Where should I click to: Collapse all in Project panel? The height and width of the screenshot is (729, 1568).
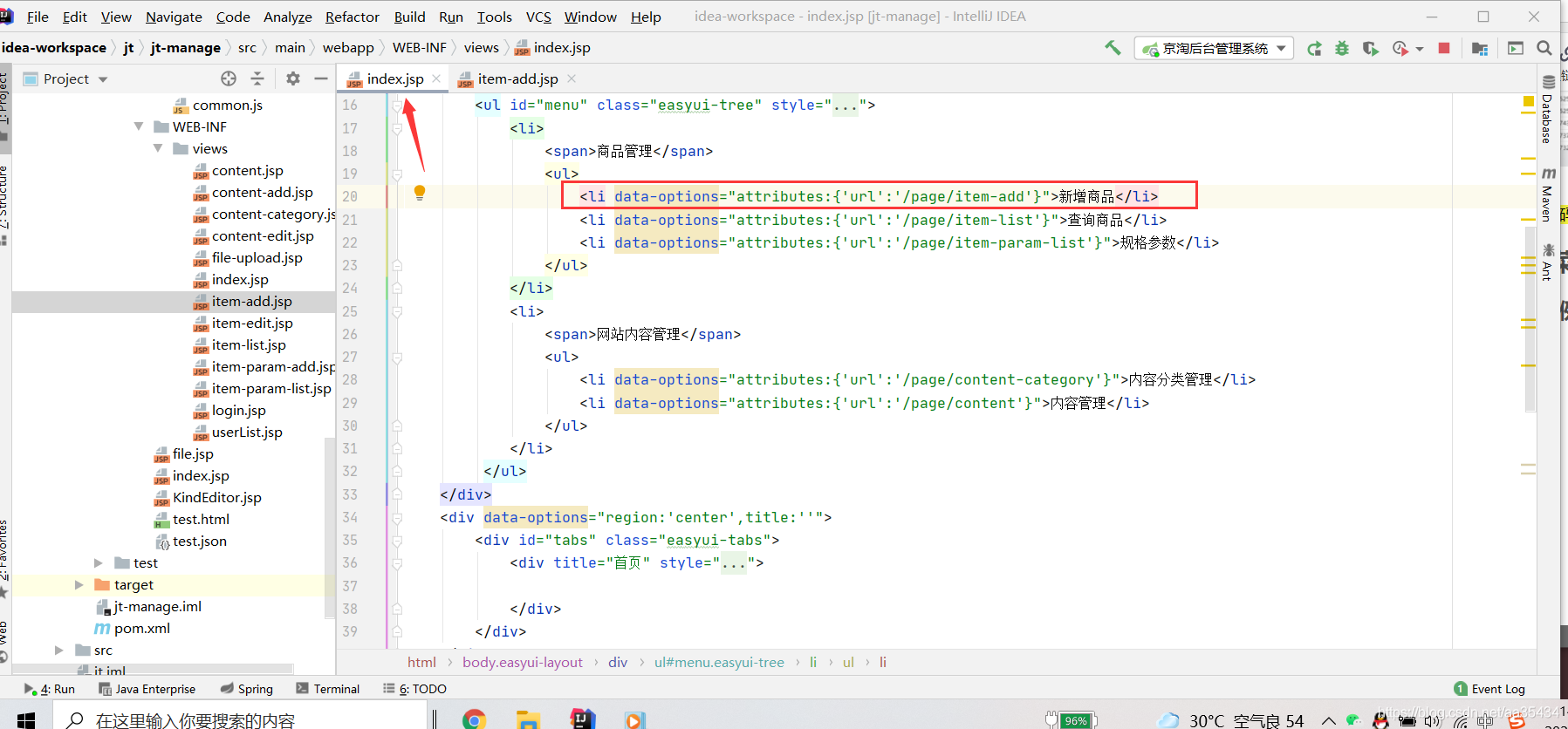coord(257,78)
